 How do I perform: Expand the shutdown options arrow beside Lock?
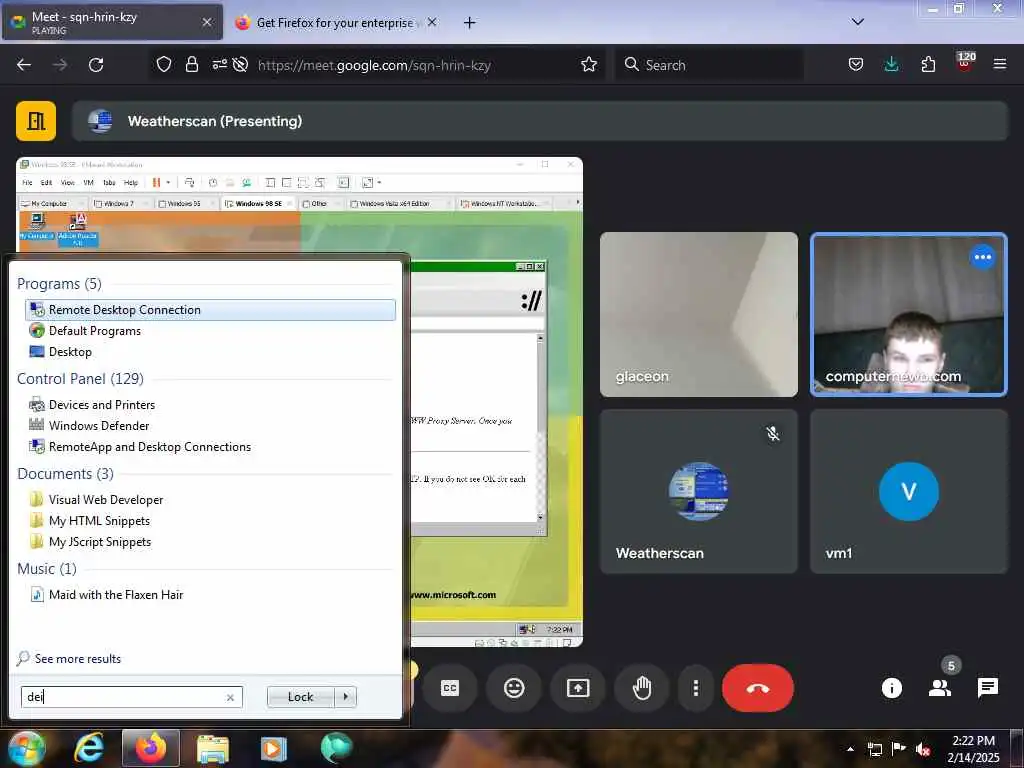coord(346,697)
